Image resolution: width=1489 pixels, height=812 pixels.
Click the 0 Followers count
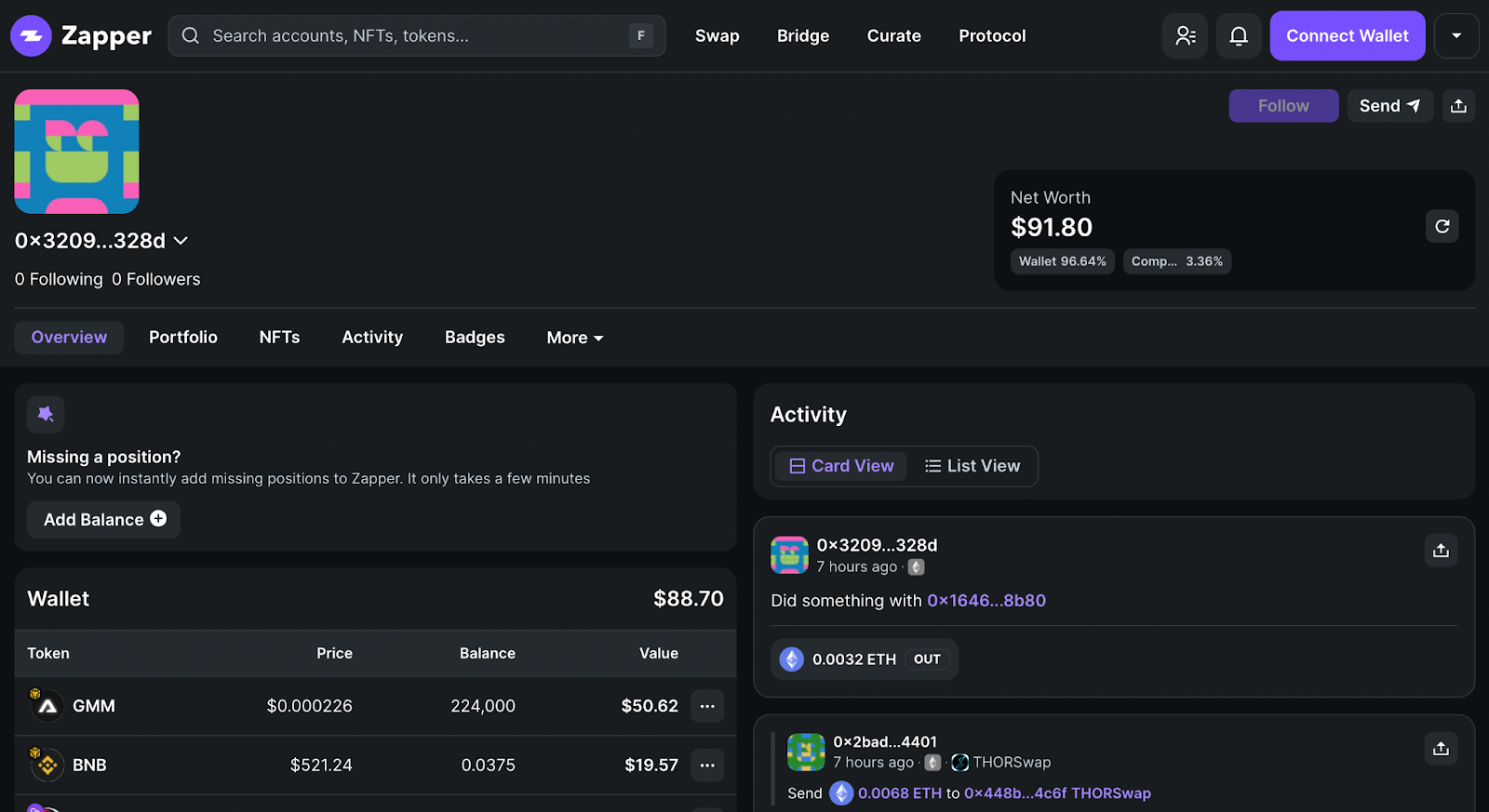tap(155, 279)
